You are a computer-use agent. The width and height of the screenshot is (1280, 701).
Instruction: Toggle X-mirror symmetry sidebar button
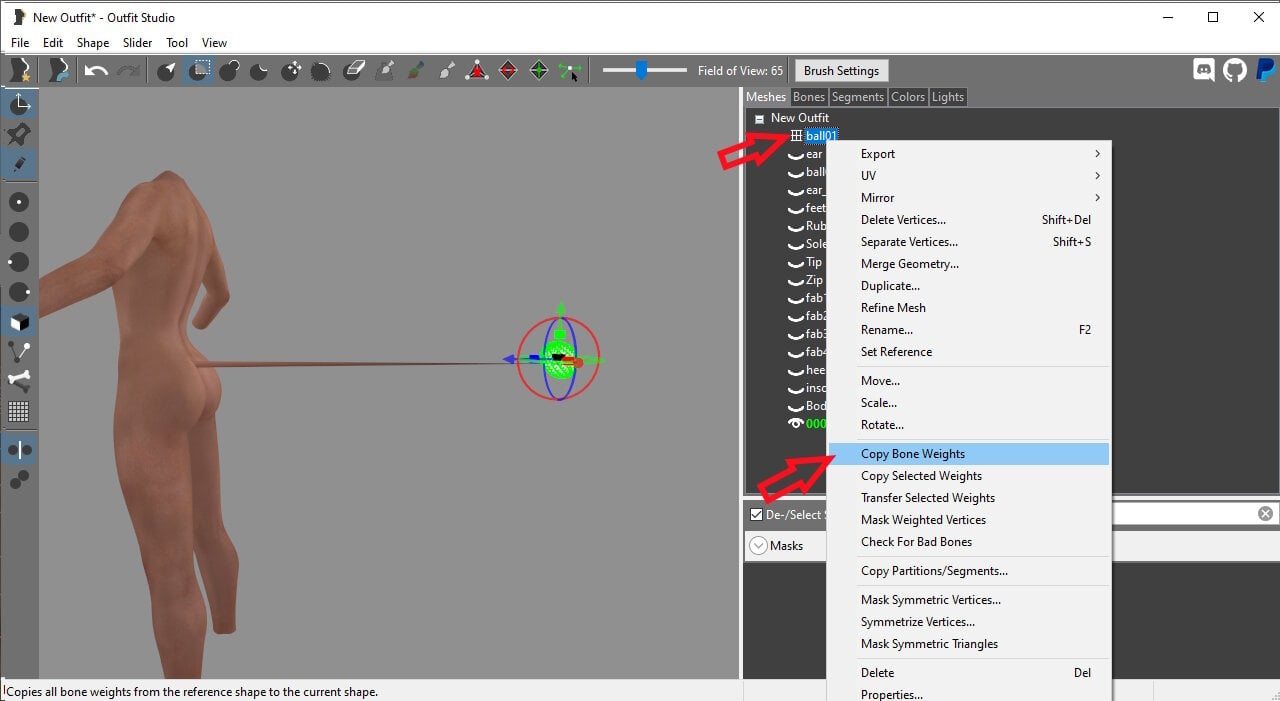click(x=19, y=450)
